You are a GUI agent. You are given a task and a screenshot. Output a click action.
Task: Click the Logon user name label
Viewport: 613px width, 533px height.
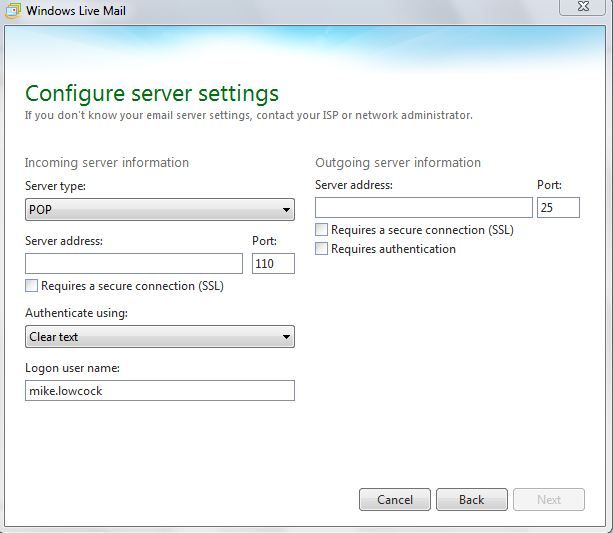point(72,368)
